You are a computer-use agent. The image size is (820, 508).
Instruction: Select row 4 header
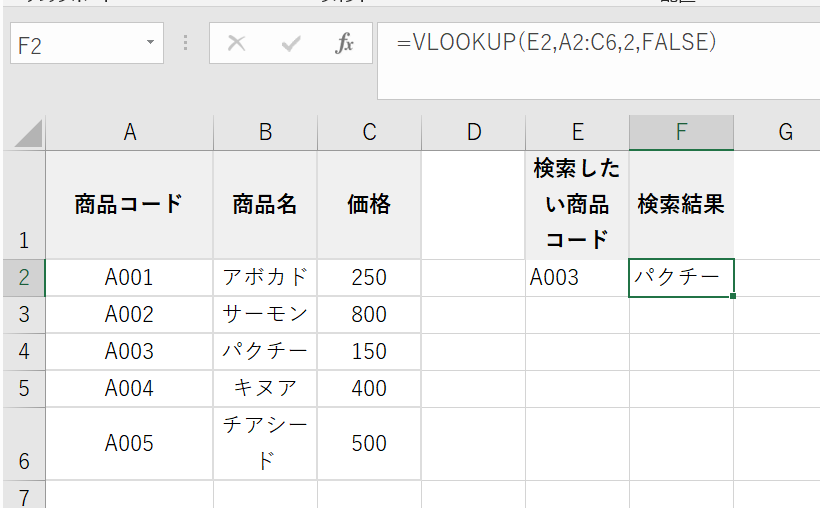click(x=23, y=352)
